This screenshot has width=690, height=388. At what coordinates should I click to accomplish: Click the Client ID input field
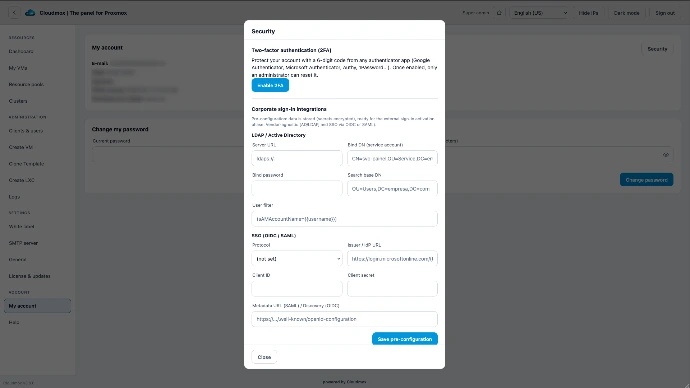[x=297, y=289]
